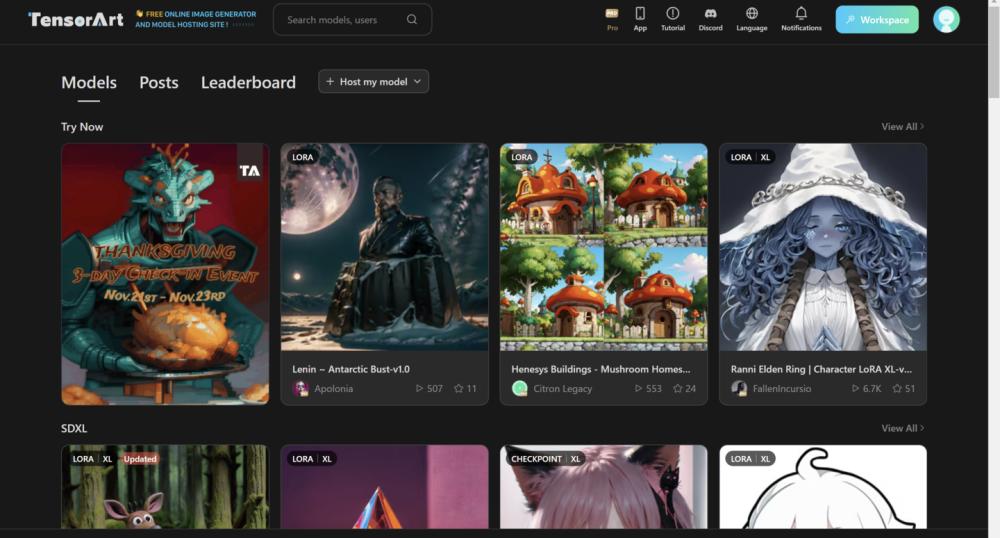Click the star icon on Lenin card
The width and height of the screenshot is (1000, 538).
click(459, 388)
